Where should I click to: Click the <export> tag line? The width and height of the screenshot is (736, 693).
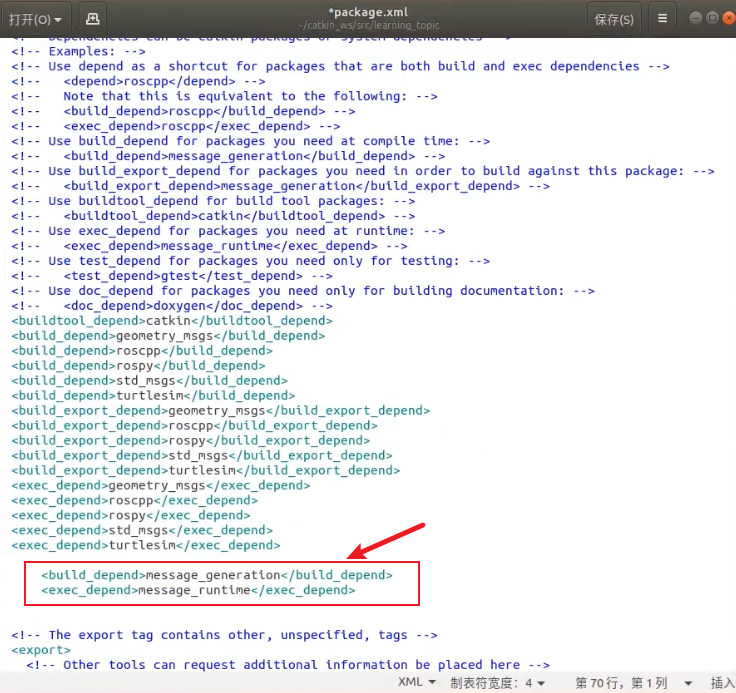[41, 651]
